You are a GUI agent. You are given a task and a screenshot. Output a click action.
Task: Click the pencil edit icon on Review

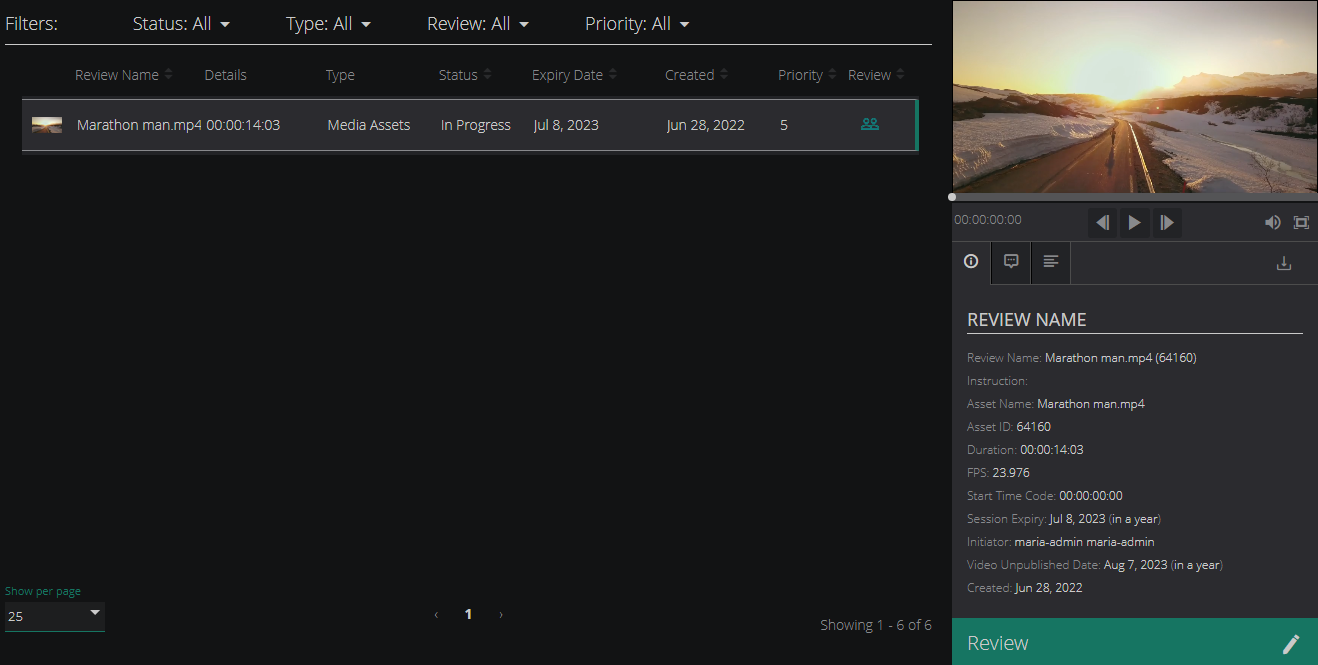pyautogui.click(x=1291, y=644)
